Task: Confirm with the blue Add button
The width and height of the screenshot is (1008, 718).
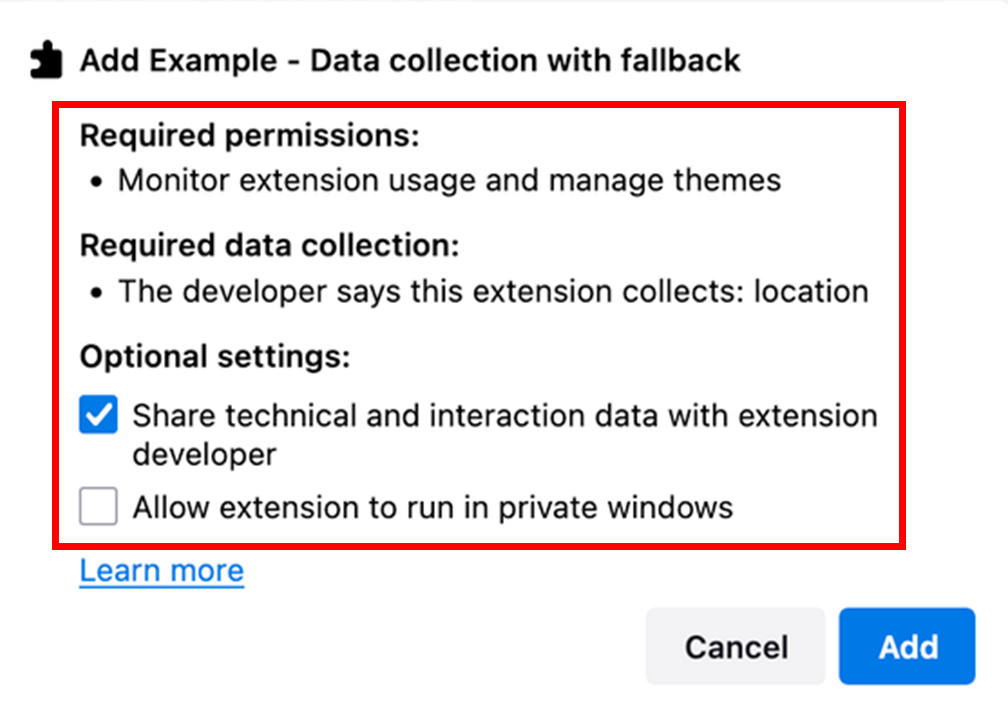Action: 907,646
